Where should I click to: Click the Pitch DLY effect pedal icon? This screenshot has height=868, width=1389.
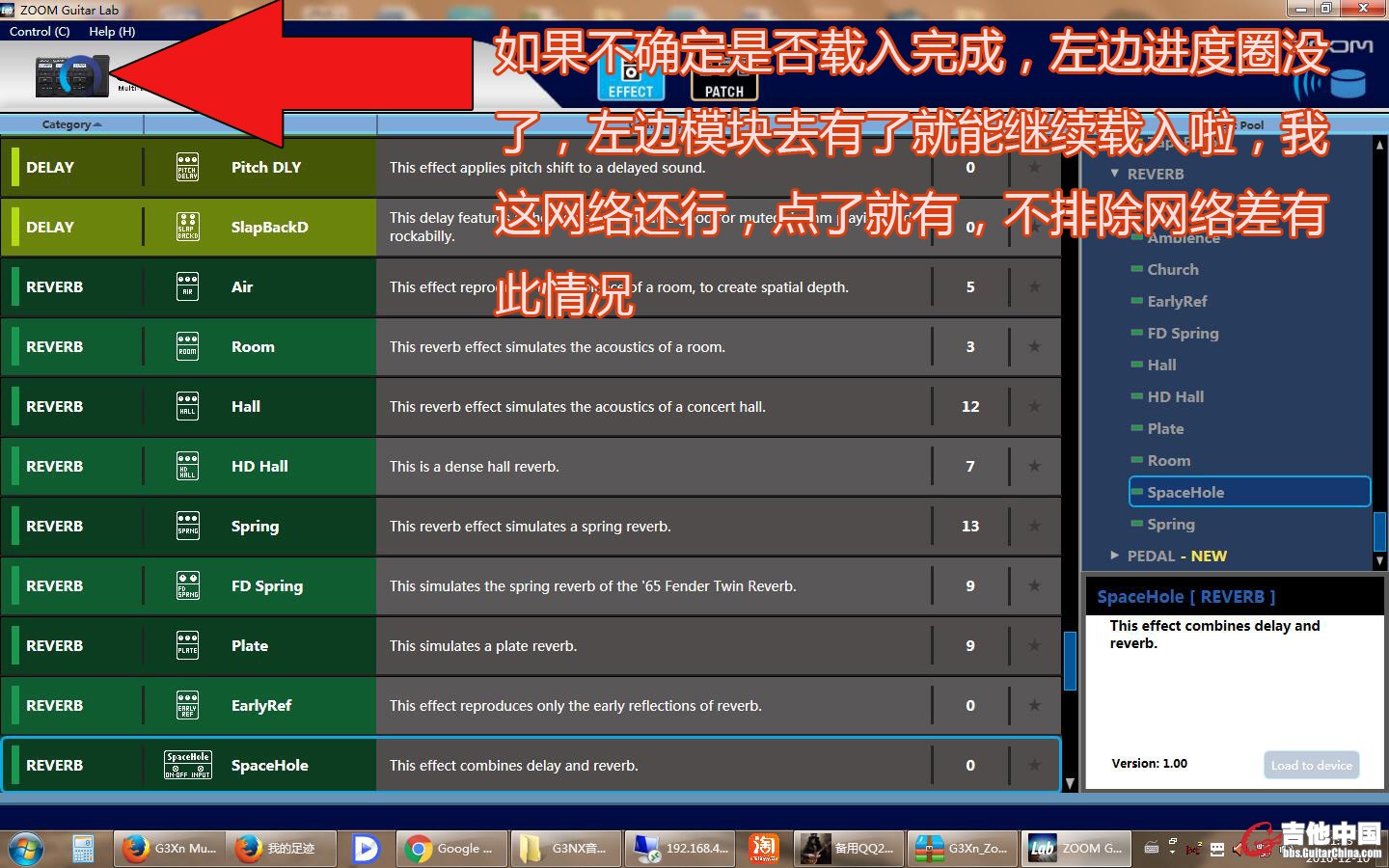(x=188, y=167)
